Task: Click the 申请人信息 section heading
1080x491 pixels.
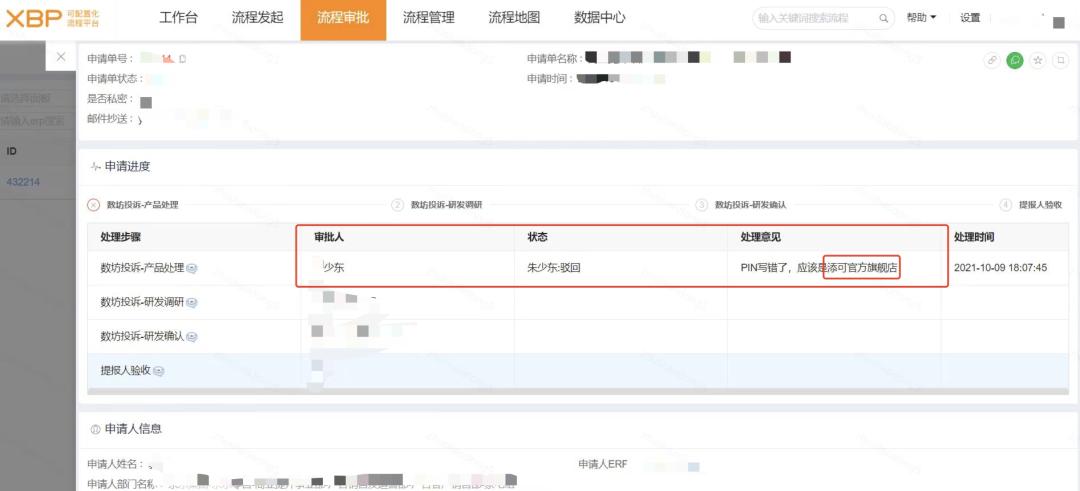Action: 133,429
